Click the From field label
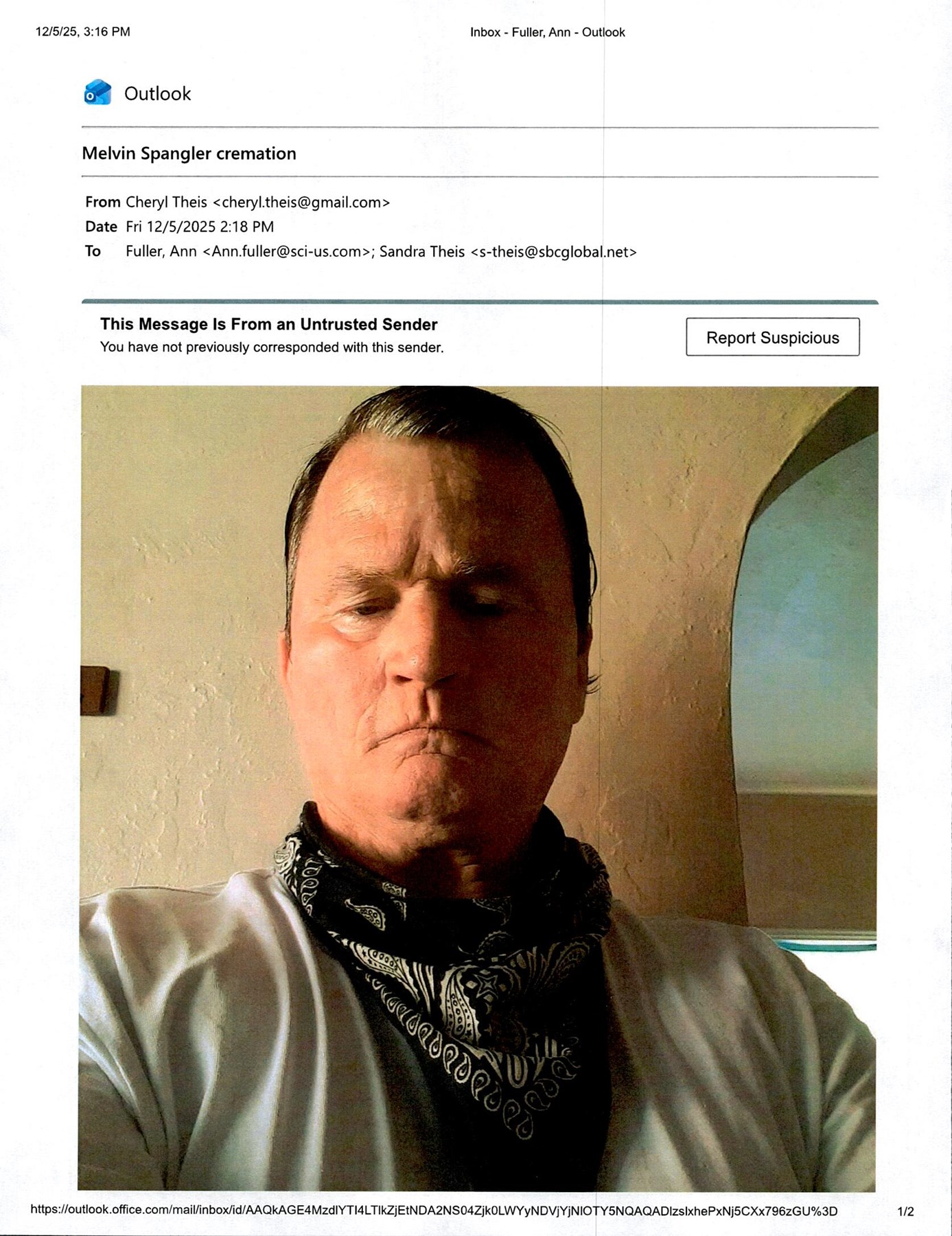 point(103,202)
